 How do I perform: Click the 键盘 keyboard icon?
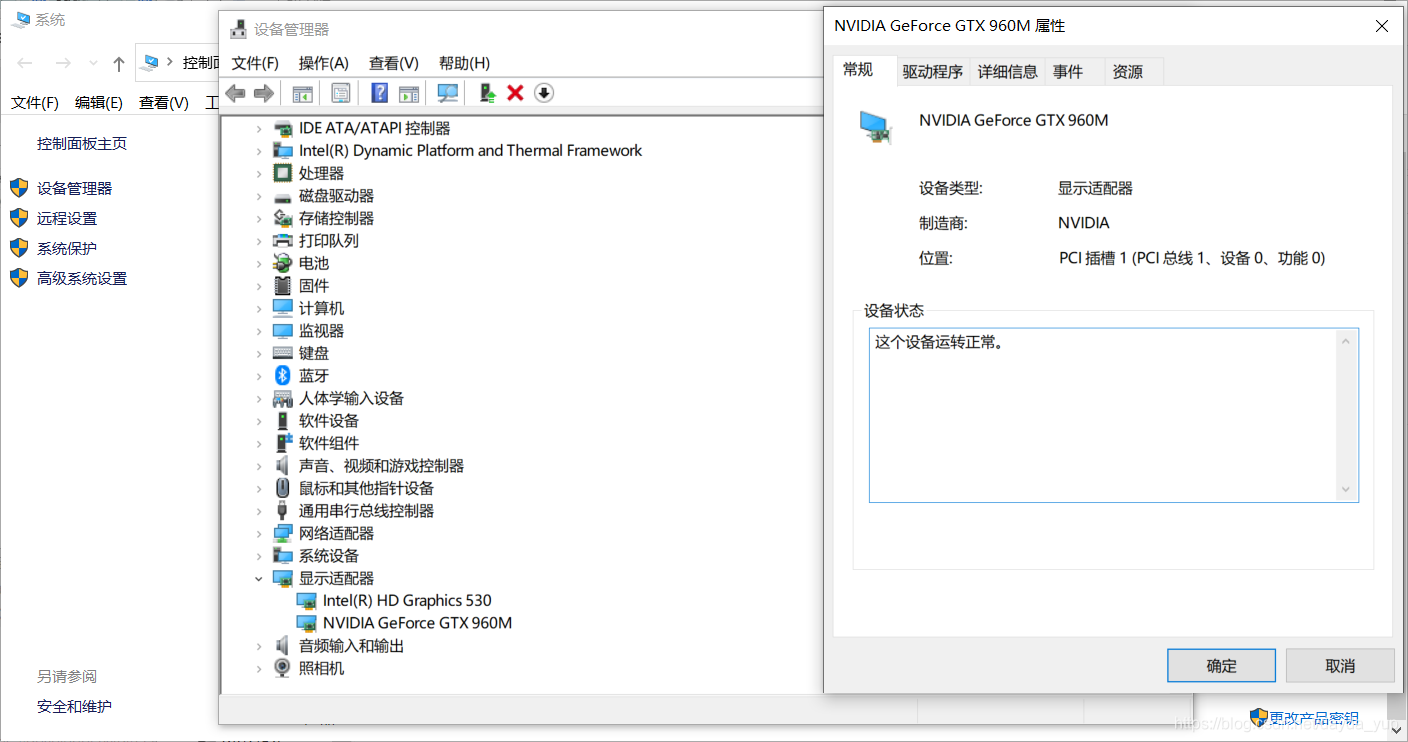(282, 353)
